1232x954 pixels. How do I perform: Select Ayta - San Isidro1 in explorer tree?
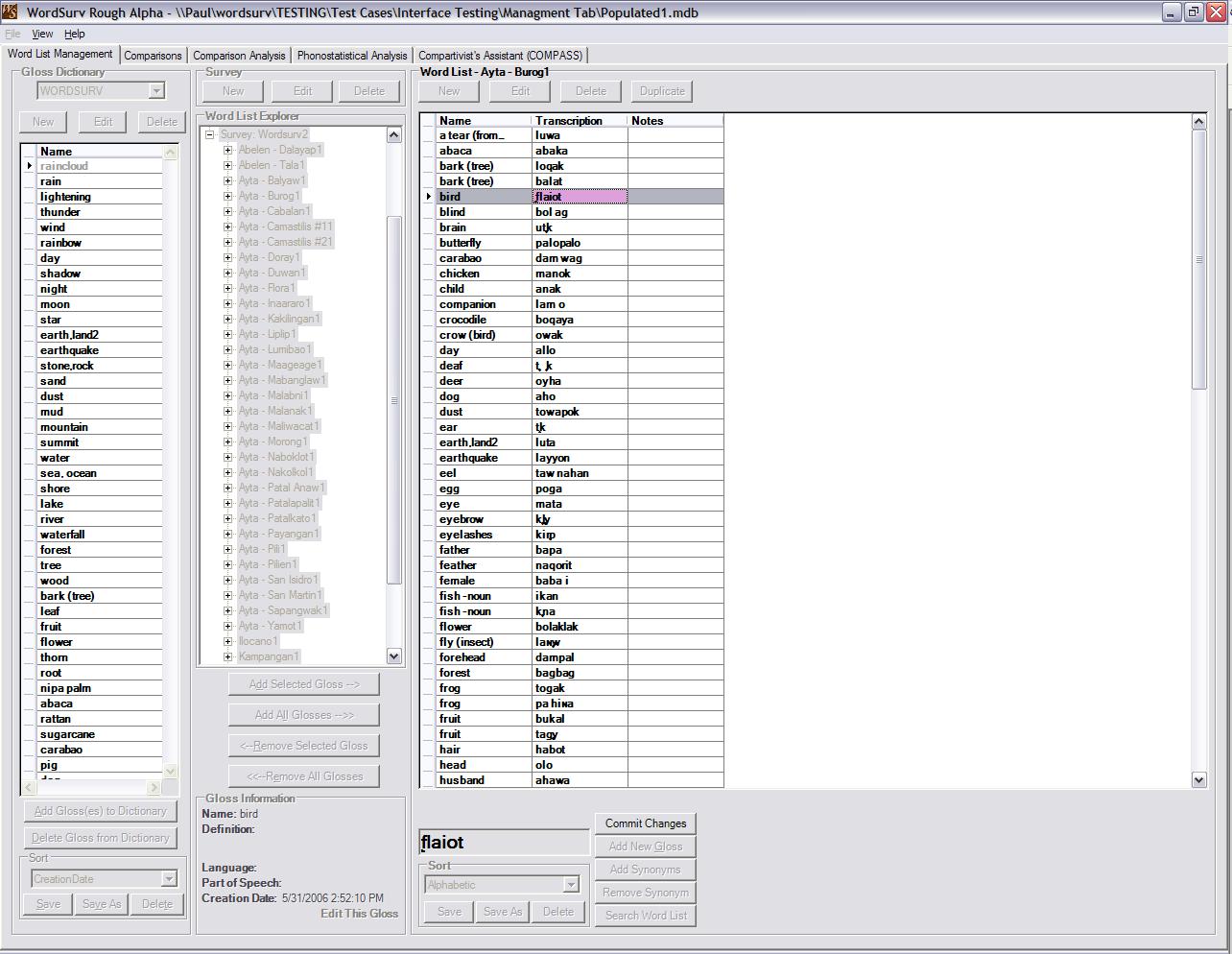pyautogui.click(x=278, y=580)
